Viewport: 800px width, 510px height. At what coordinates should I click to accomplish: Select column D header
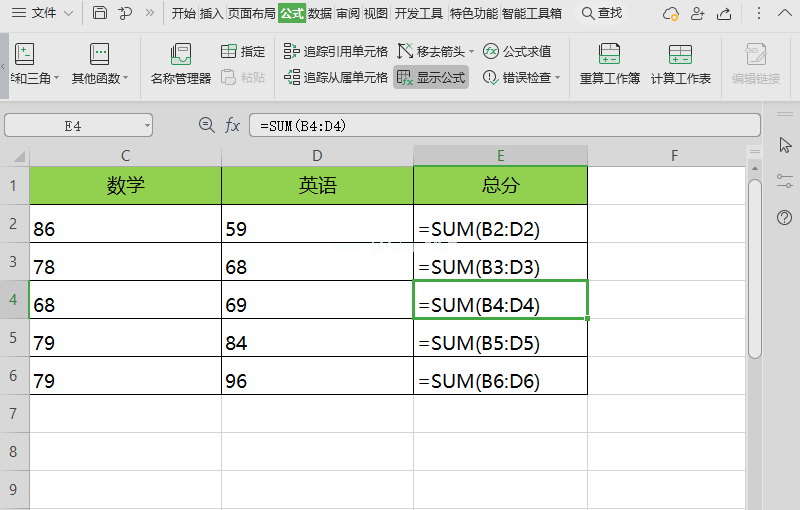[x=317, y=156]
